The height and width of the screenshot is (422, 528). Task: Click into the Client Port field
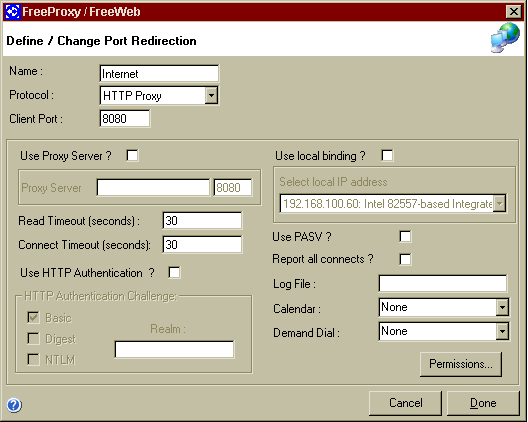click(x=125, y=119)
